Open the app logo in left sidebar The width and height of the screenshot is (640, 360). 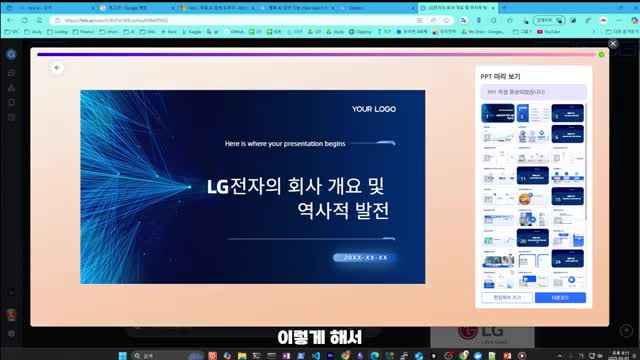coord(11,54)
